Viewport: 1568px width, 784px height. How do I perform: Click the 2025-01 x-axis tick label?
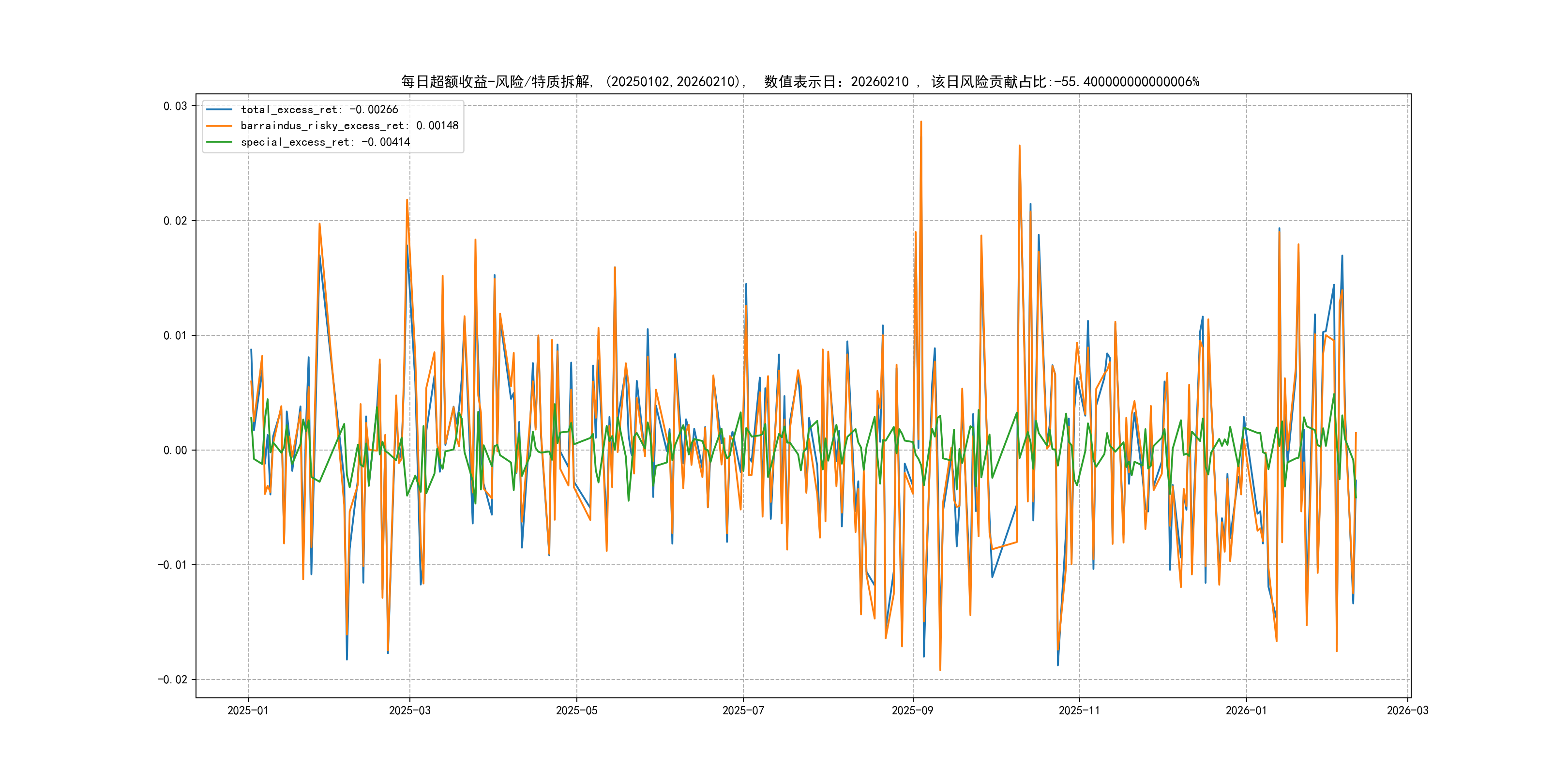pos(248,710)
